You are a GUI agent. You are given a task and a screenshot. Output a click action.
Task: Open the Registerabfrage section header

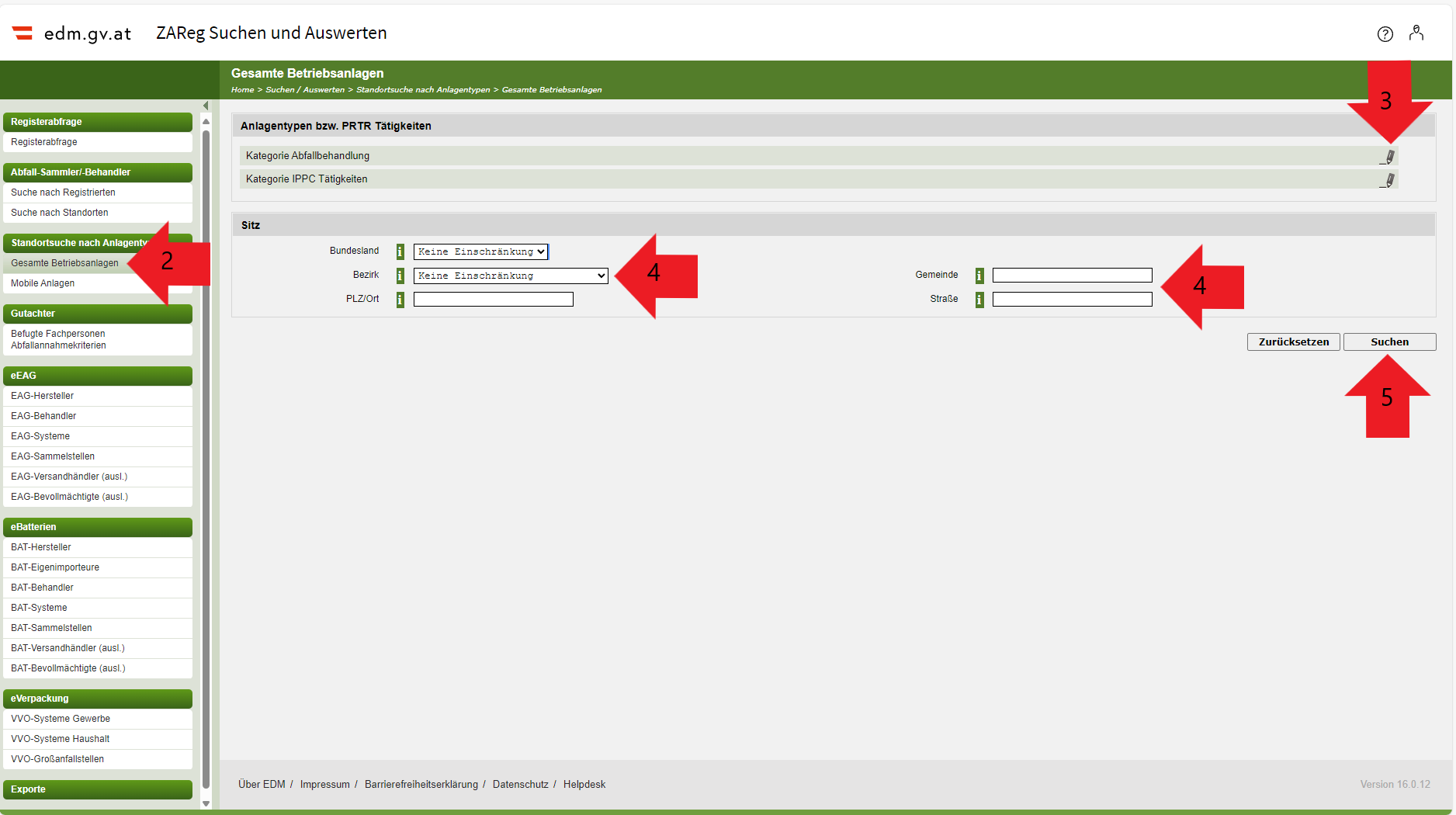[x=98, y=122]
